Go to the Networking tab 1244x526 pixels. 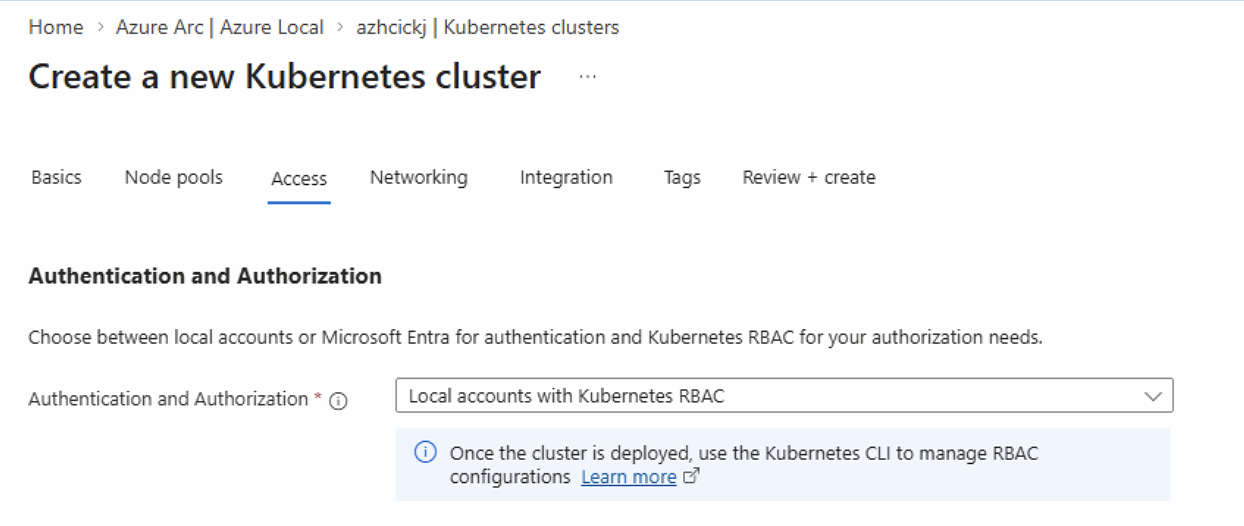pyautogui.click(x=418, y=177)
